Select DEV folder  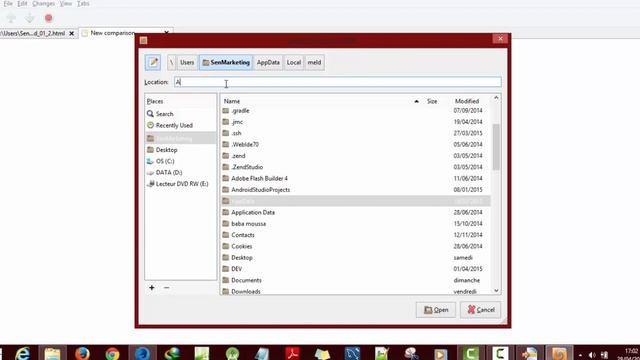(355, 269)
